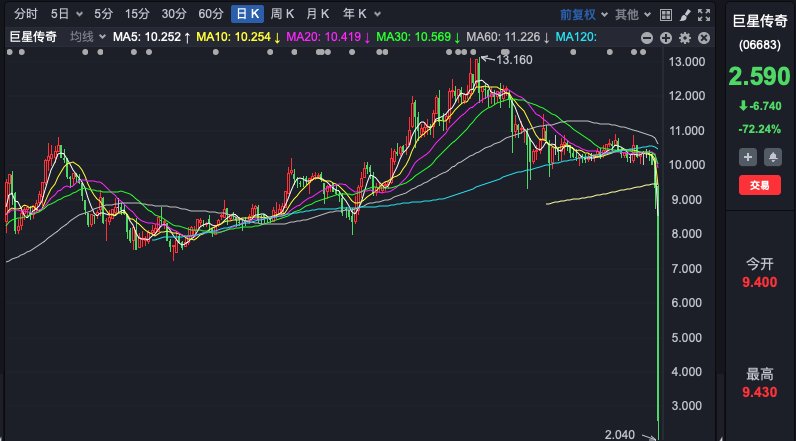Open moving average settings gear
The width and height of the screenshot is (796, 441).
pyautogui.click(x=685, y=38)
